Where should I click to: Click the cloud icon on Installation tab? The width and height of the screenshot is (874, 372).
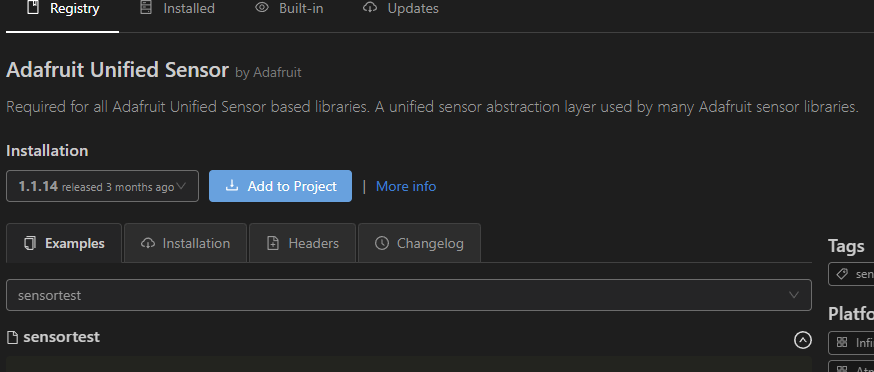pos(148,243)
